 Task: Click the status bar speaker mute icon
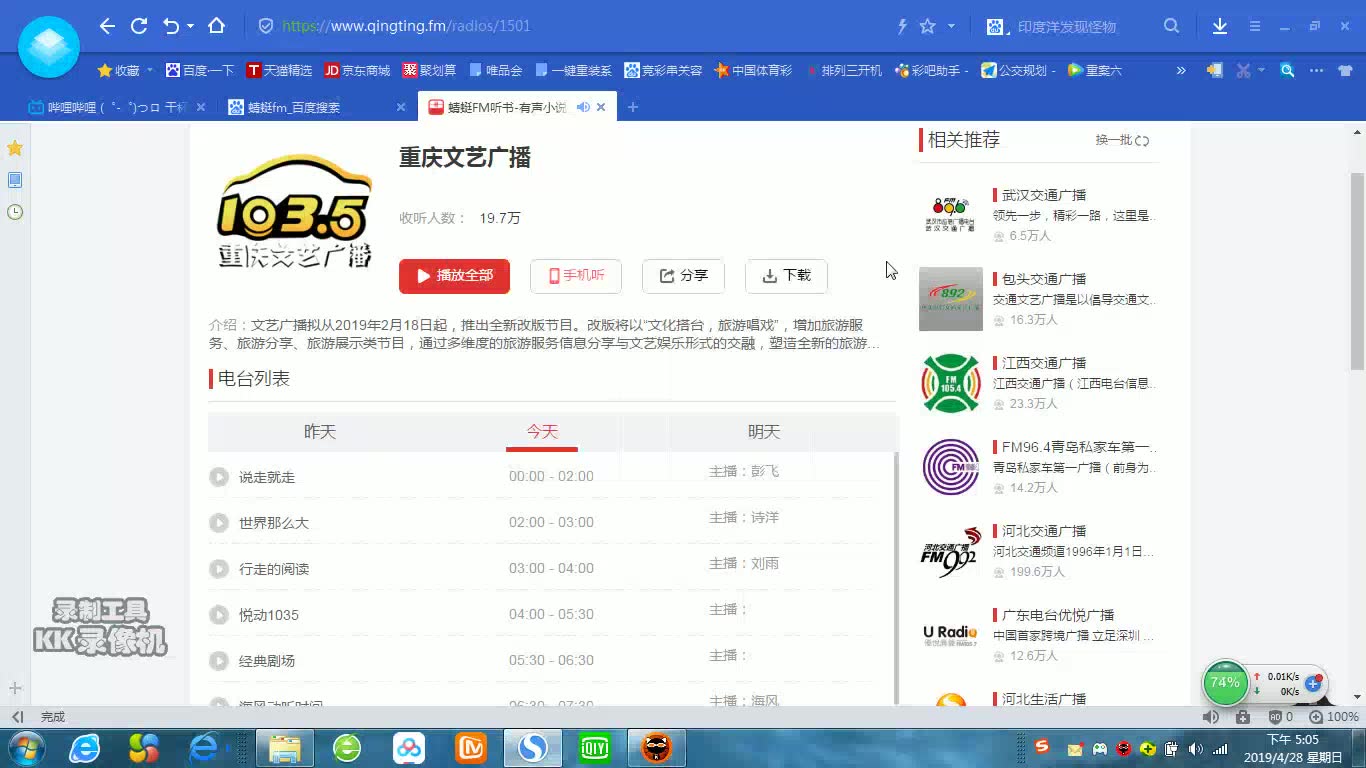(x=1211, y=717)
